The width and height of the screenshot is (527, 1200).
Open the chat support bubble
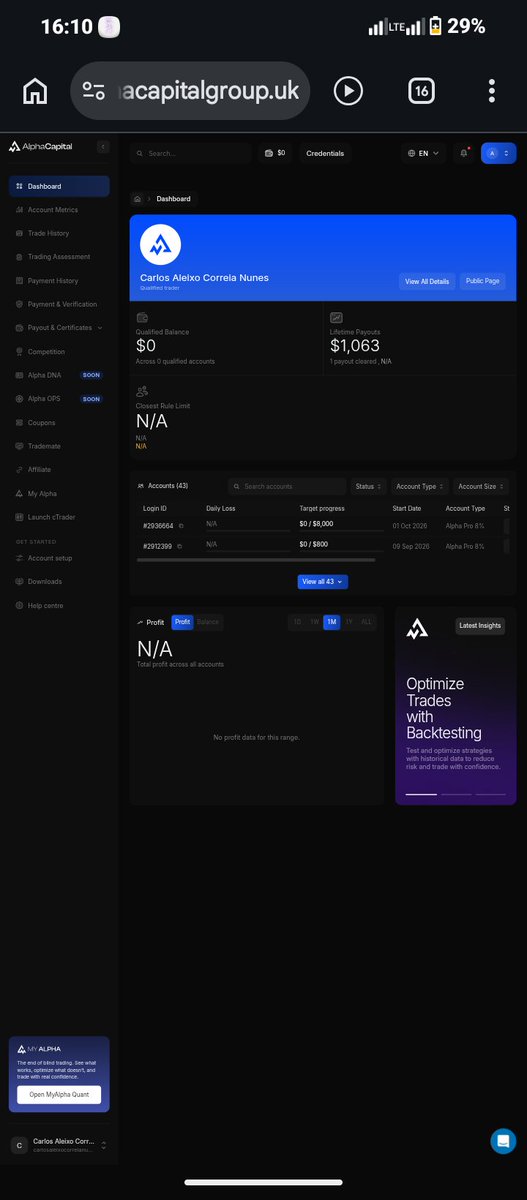pyautogui.click(x=503, y=1141)
